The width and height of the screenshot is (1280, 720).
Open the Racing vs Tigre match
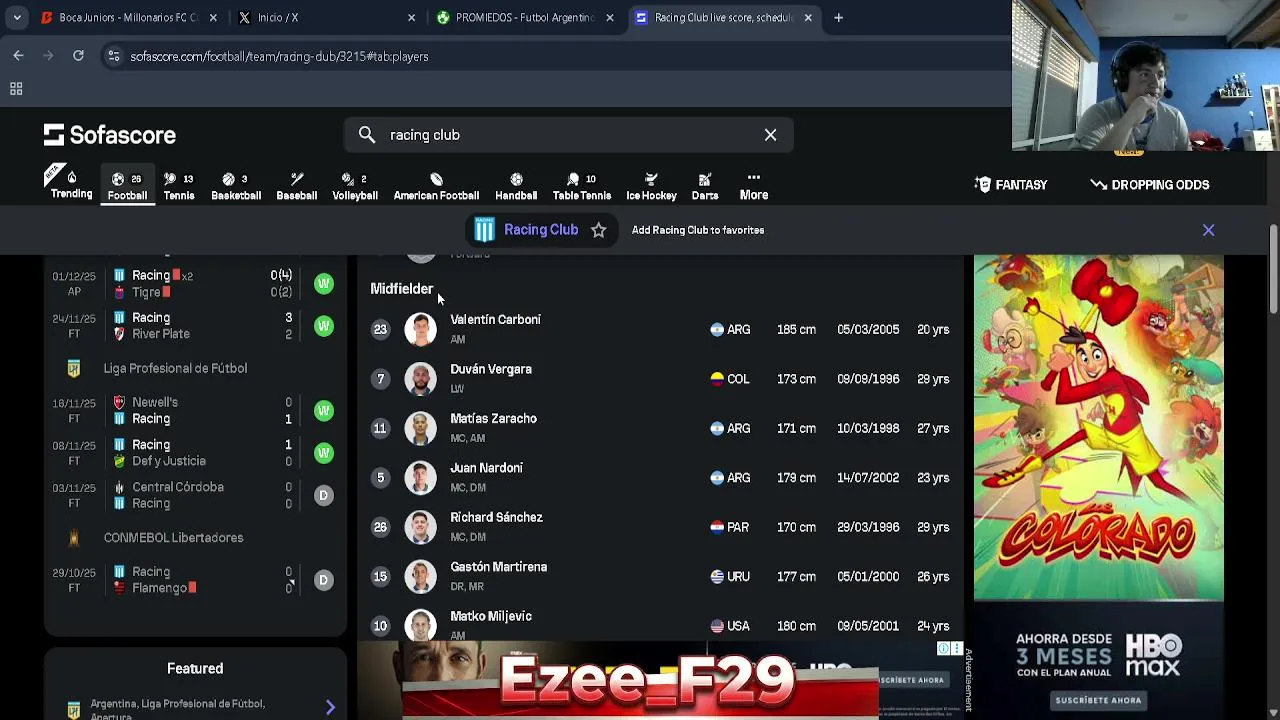tap(195, 283)
